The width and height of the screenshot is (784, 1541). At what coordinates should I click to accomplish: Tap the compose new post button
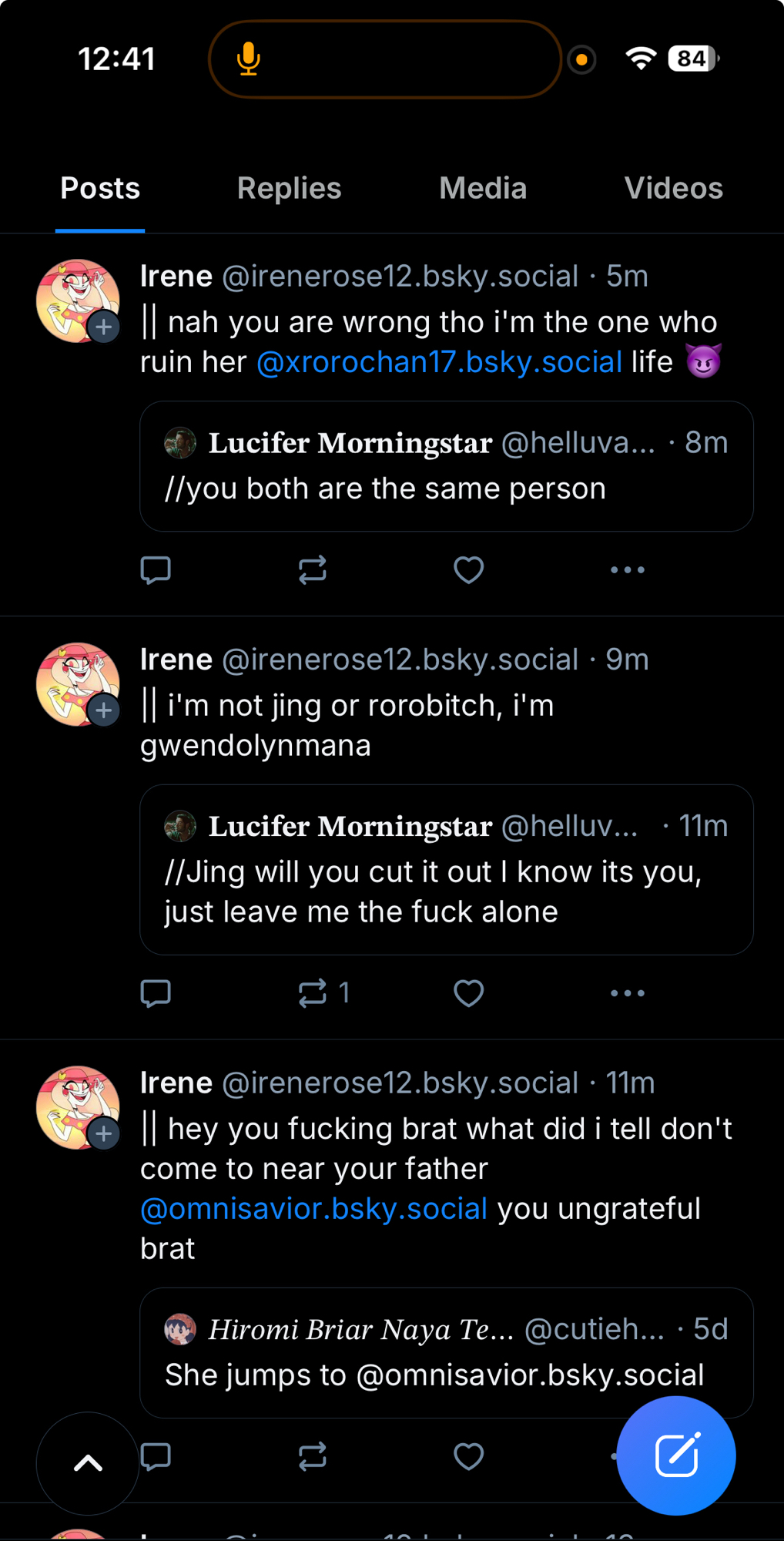tap(676, 1455)
